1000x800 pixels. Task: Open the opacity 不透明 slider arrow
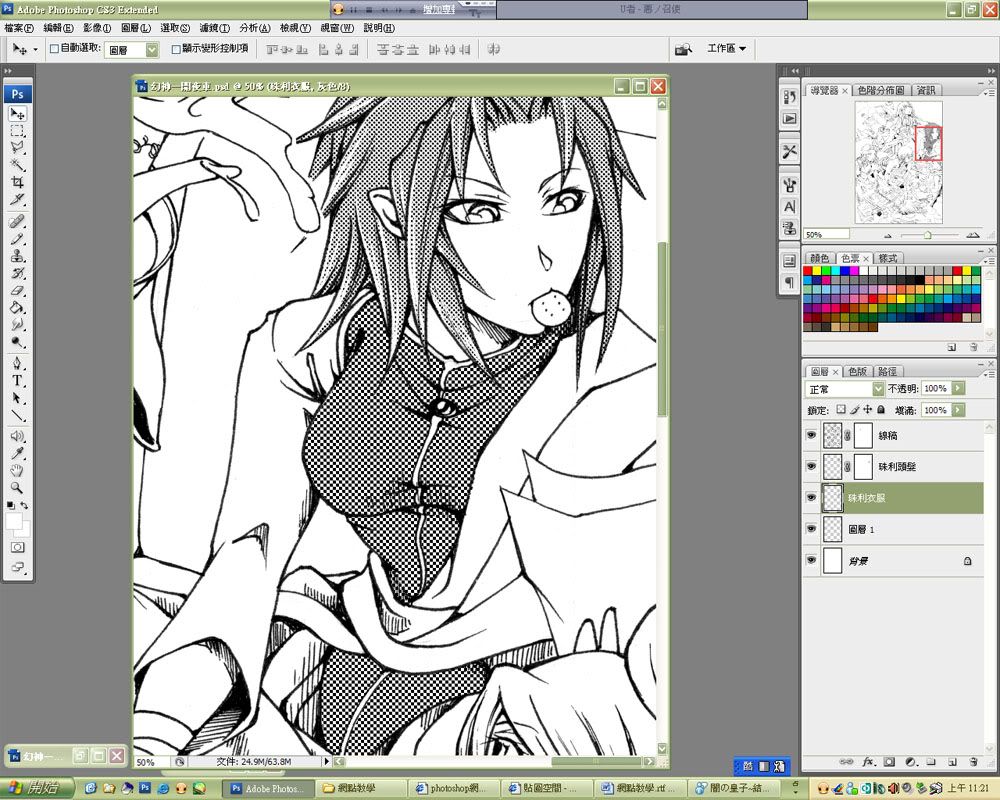[x=959, y=388]
